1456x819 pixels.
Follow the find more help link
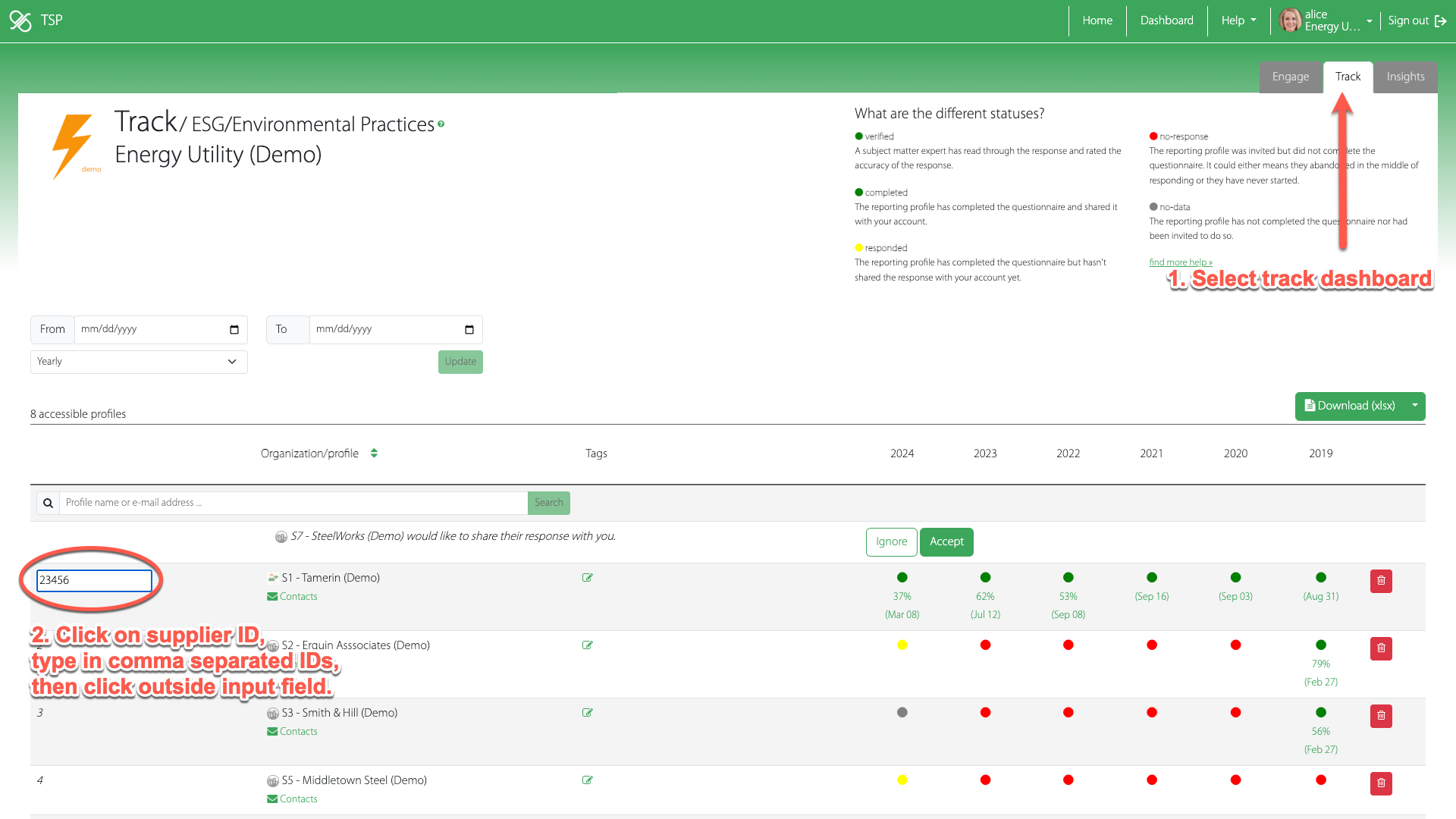point(1180,262)
